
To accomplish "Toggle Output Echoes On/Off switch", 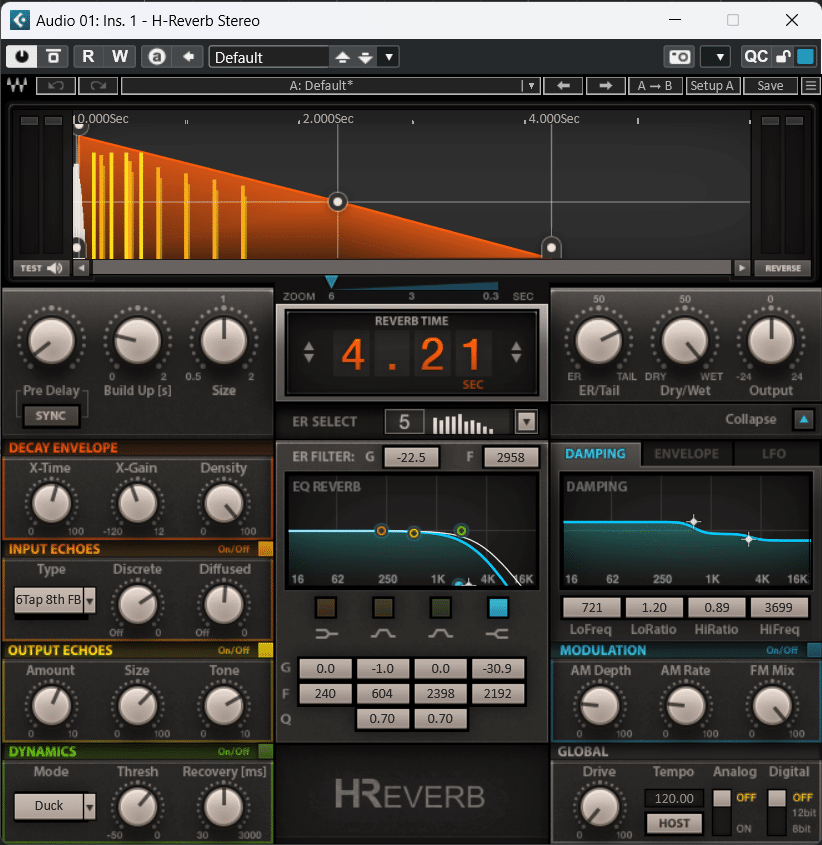I will pos(265,650).
